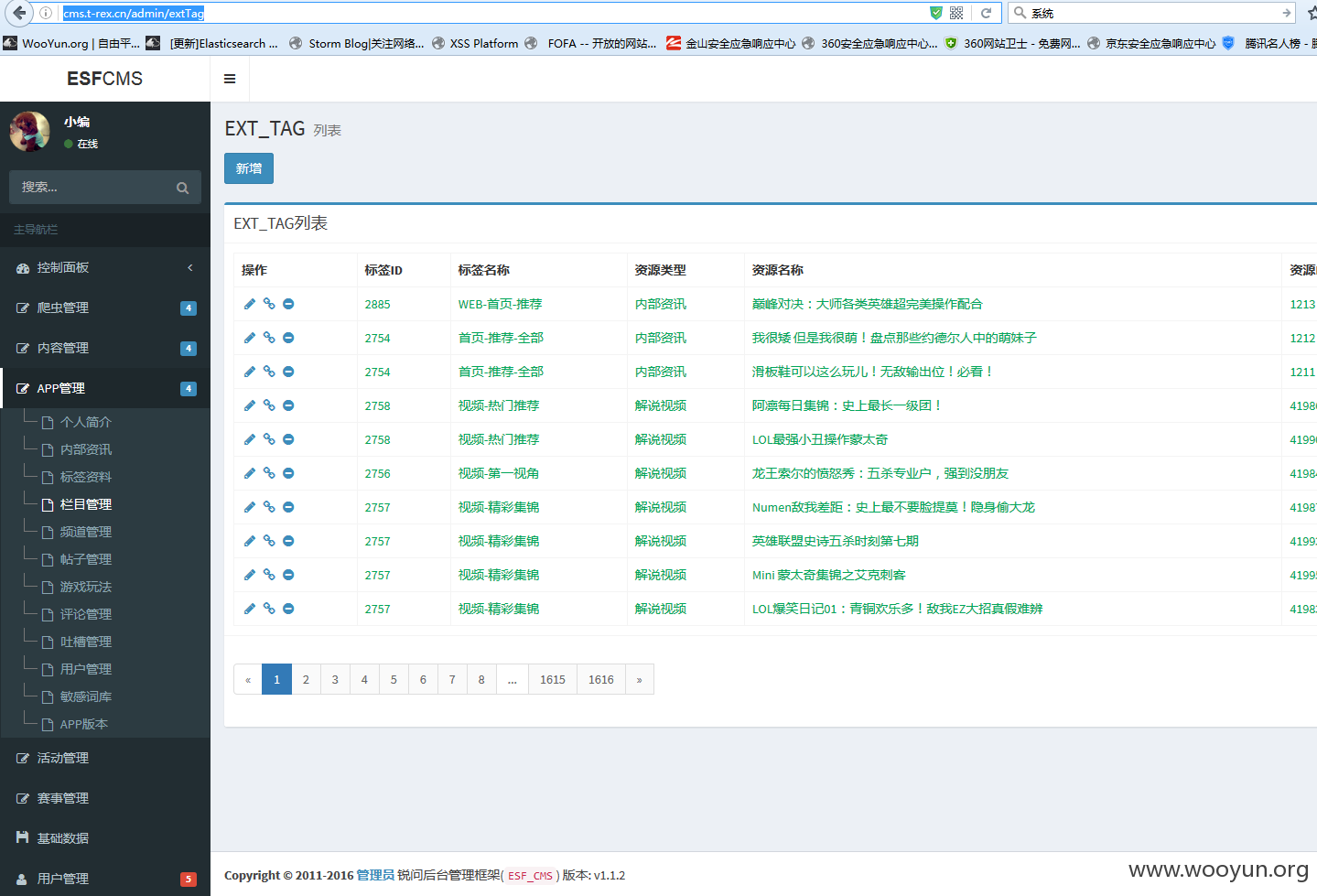Click previous page « arrow
This screenshot has width=1317, height=896.
click(x=248, y=679)
